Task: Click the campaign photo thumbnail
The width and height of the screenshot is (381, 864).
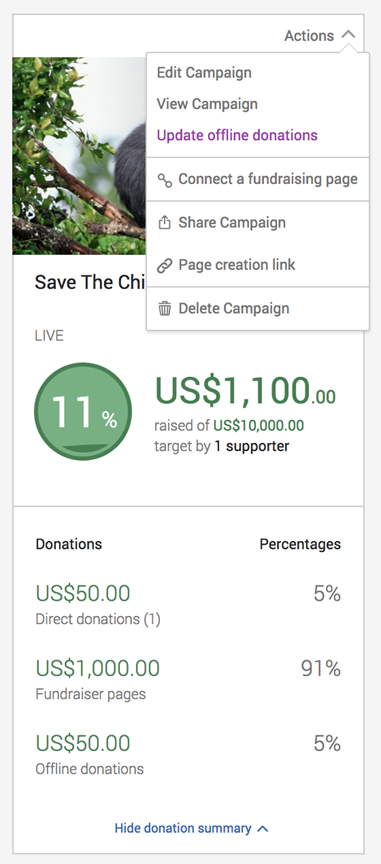Action: [x=79, y=156]
